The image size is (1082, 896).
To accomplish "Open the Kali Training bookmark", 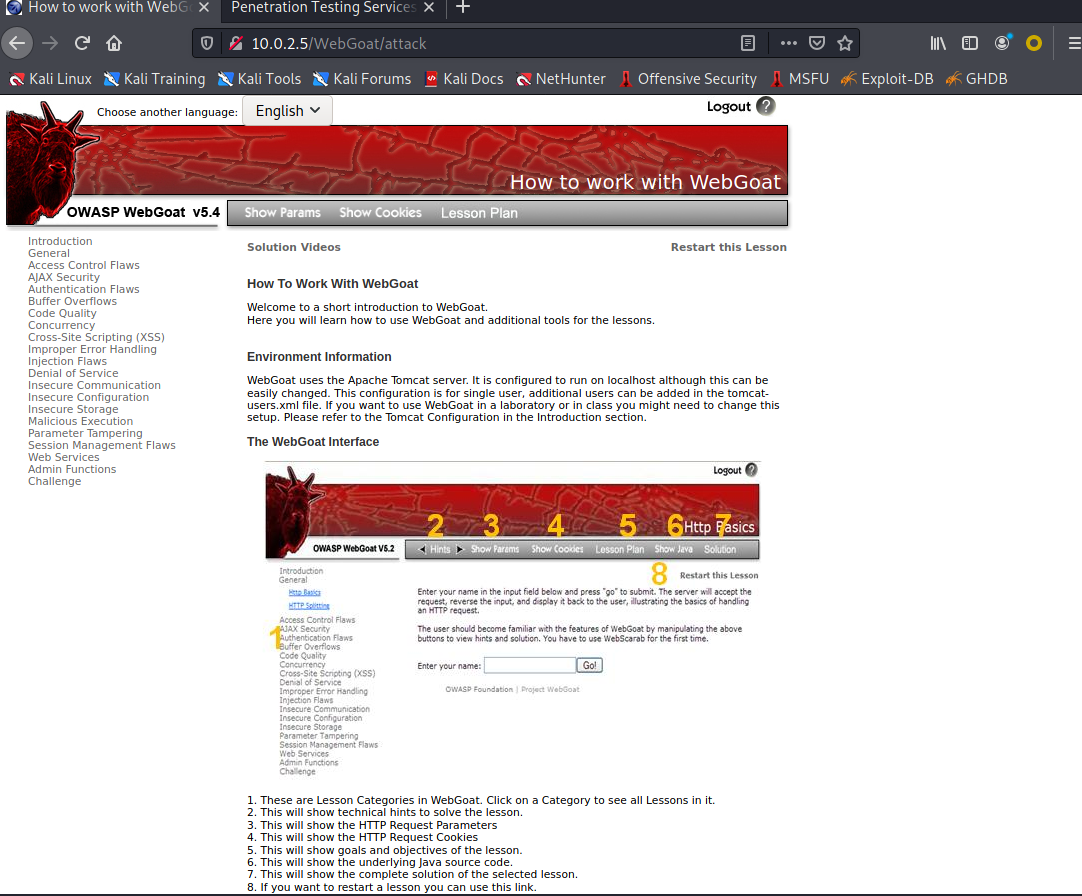I will click(x=155, y=79).
